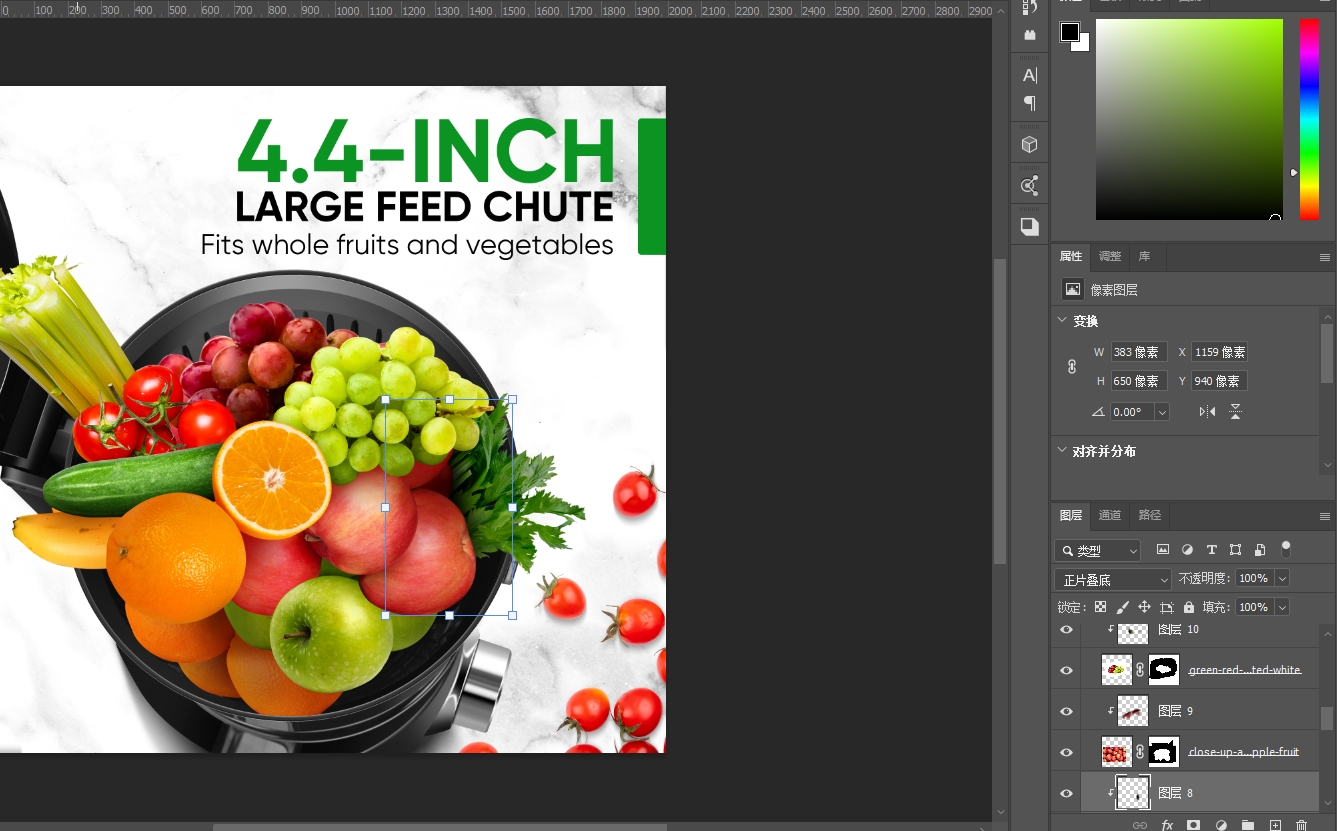
Task: Filter layers by text type icon
Action: [x=1211, y=550]
